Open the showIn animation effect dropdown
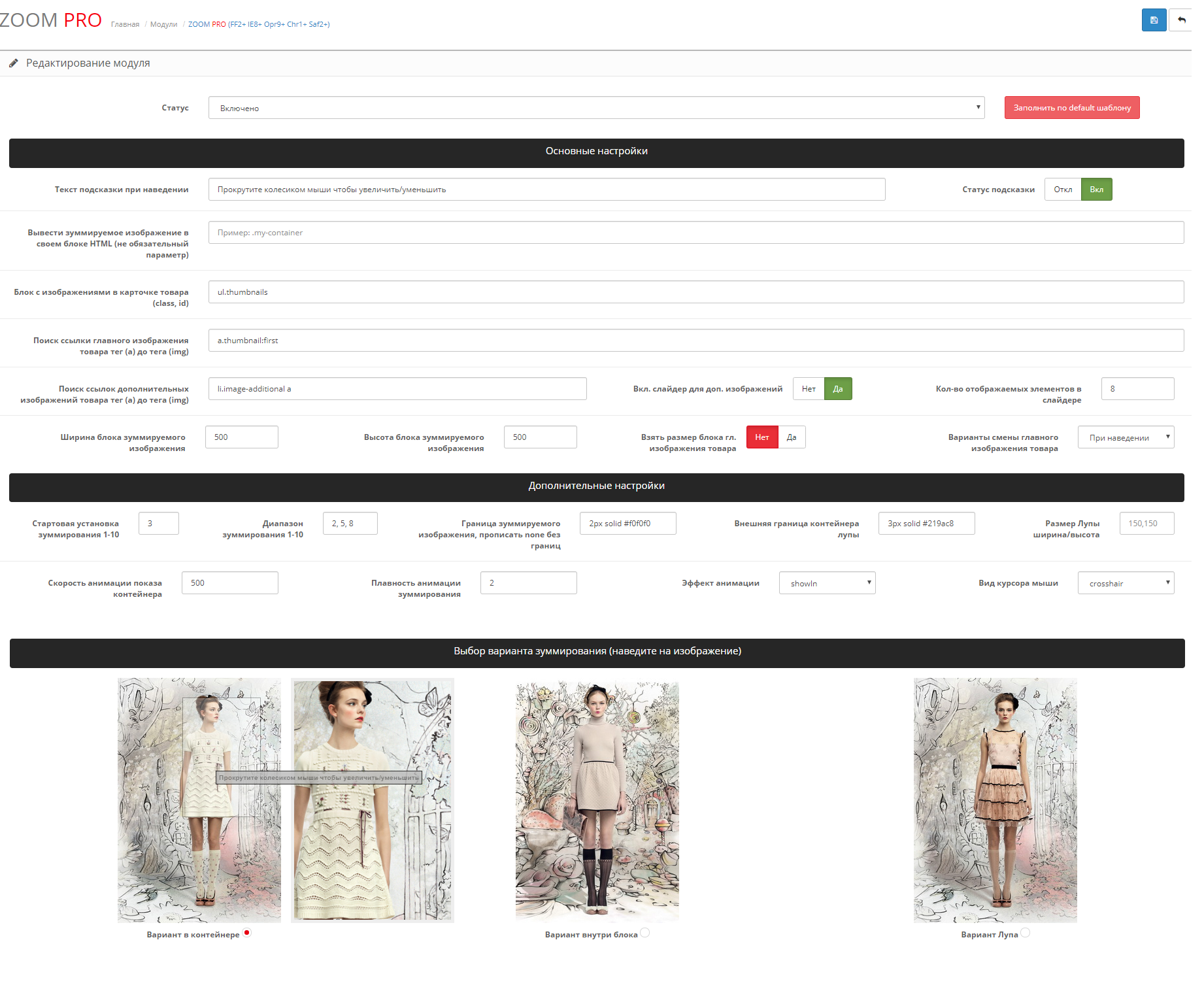 pyautogui.click(x=826, y=583)
